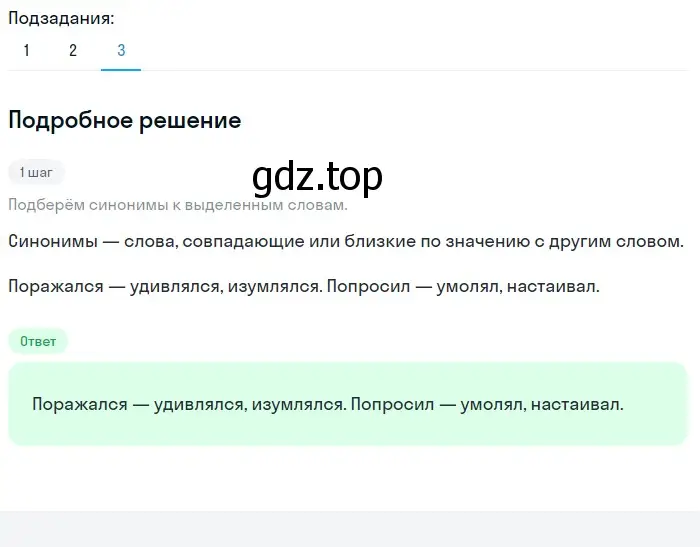Click the word 'умолял' in the solution line
This screenshot has width=700, height=547.
pyautogui.click(x=469, y=286)
